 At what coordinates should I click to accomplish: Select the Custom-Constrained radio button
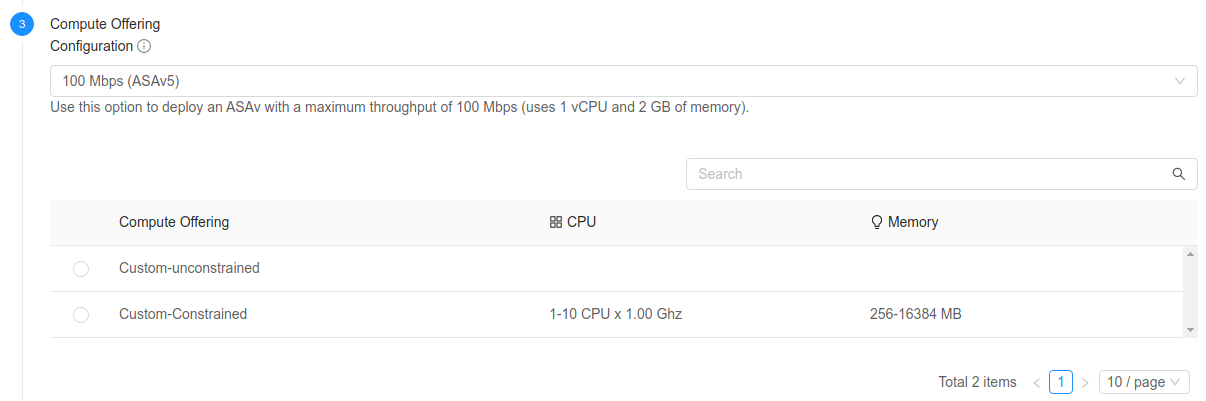click(81, 315)
